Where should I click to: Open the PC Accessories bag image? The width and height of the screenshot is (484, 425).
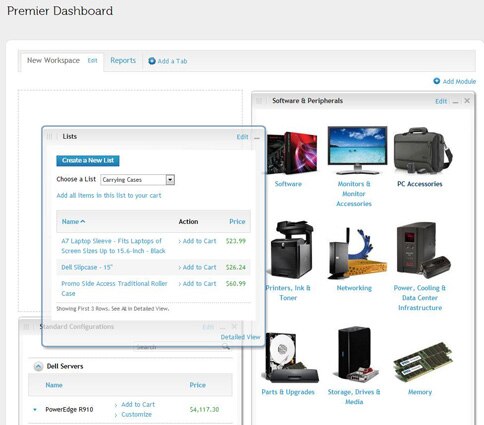[423, 150]
